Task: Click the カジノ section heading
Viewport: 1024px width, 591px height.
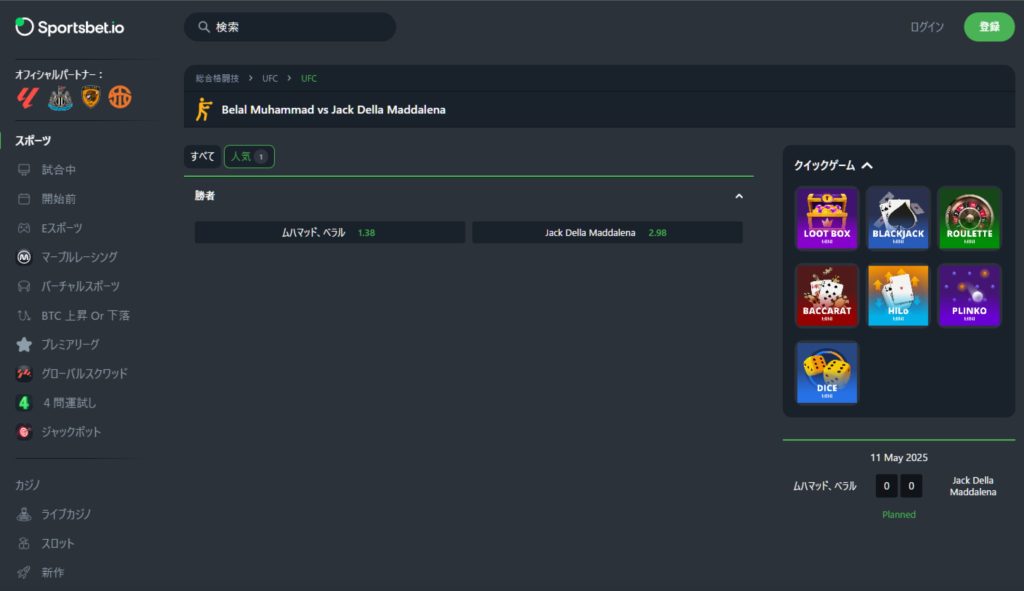Action: pos(27,485)
